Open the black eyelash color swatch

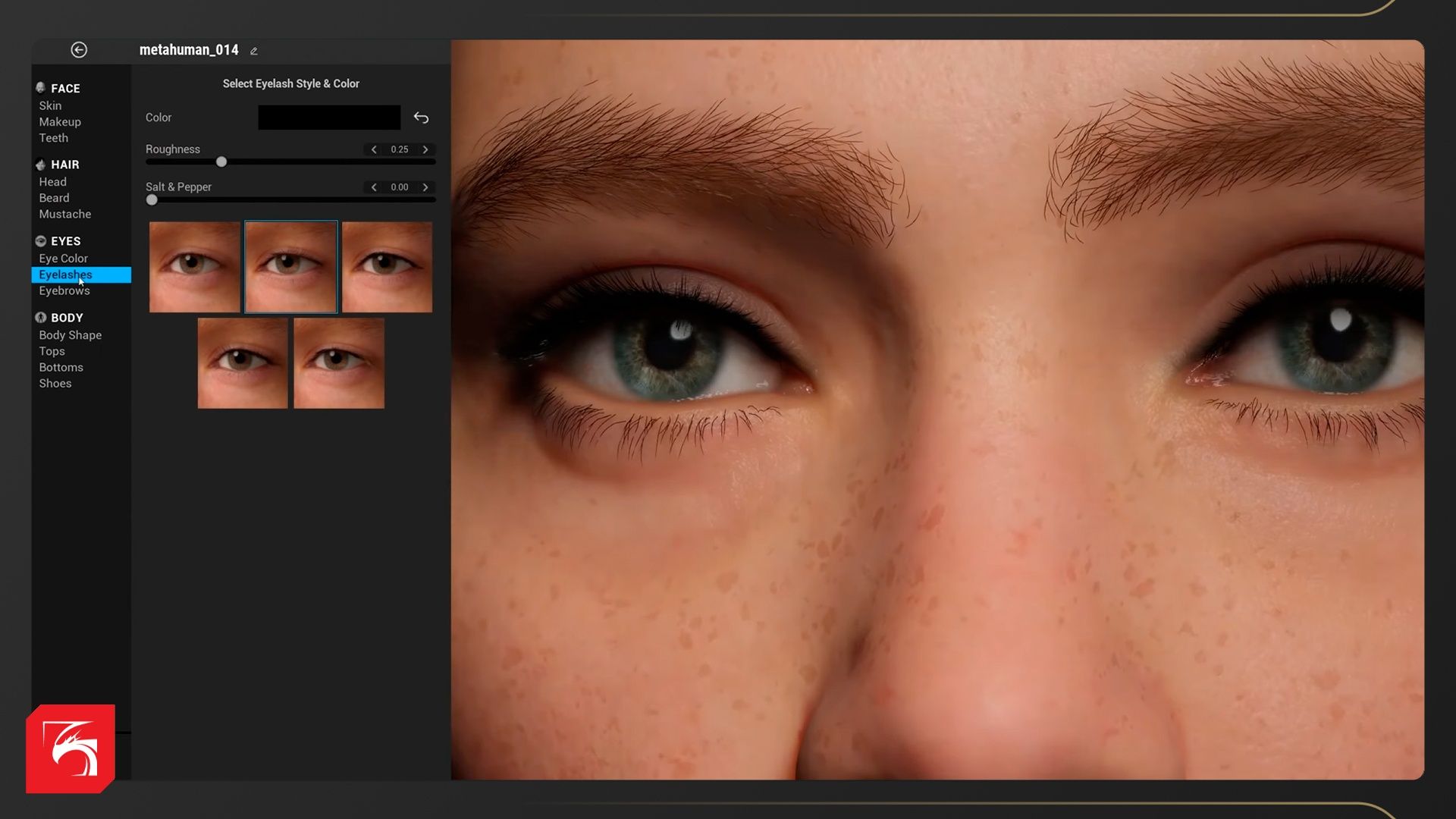tap(329, 118)
